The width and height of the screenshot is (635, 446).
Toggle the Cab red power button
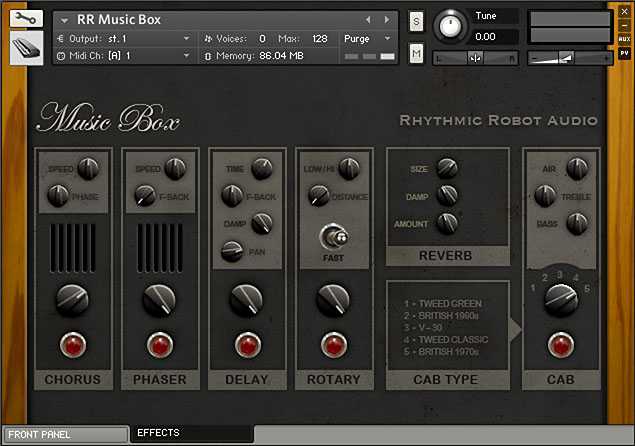561,345
